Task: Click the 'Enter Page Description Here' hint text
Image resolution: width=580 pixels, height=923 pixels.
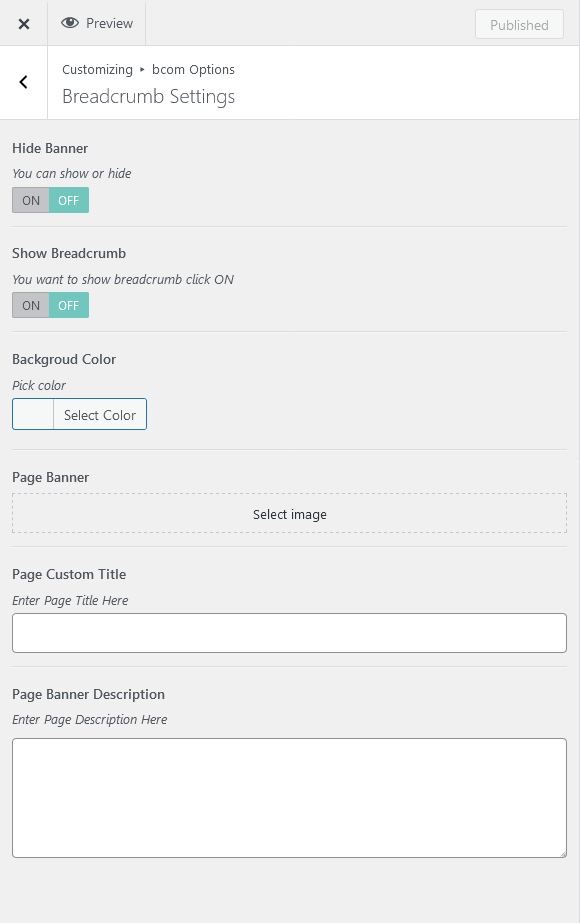Action: pyautogui.click(x=90, y=719)
